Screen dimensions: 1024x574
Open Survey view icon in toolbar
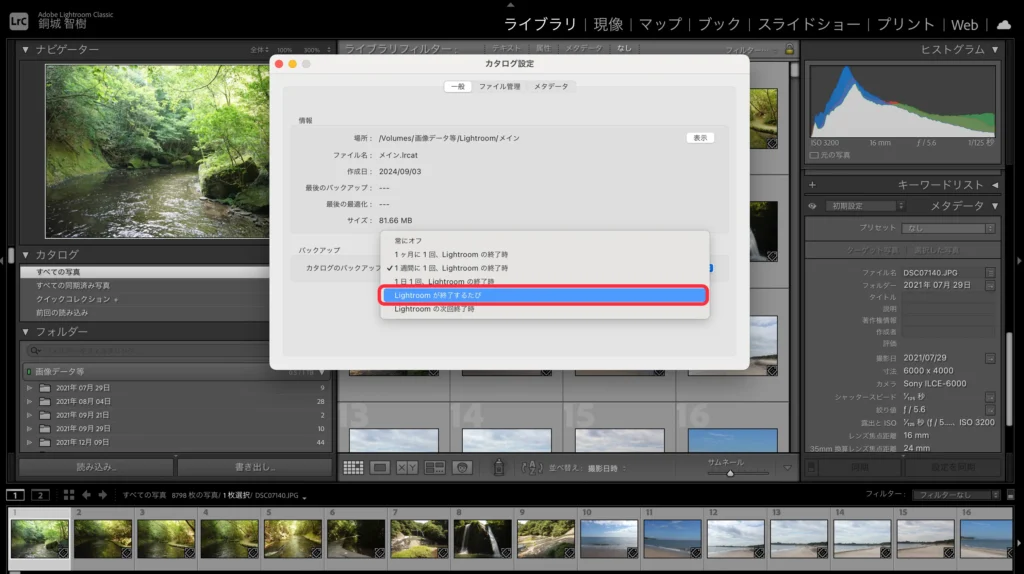(x=434, y=467)
